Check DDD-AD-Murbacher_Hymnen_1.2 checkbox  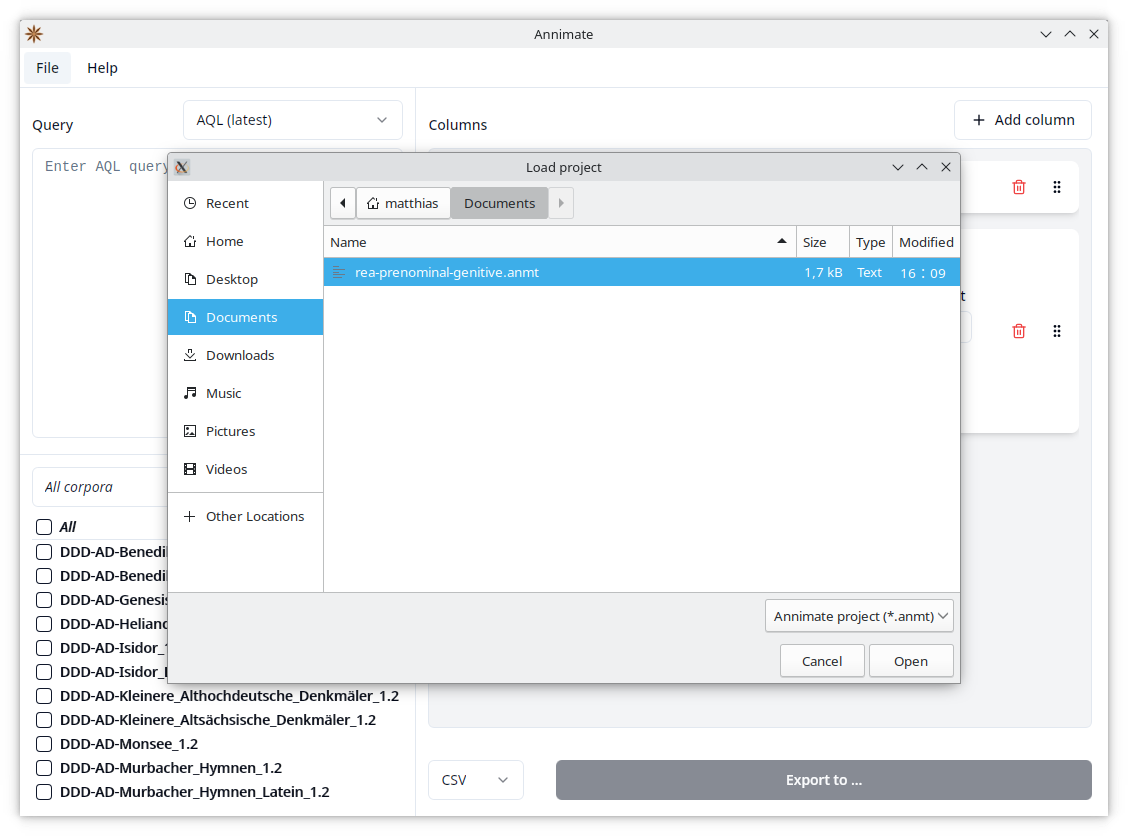pyautogui.click(x=44, y=768)
